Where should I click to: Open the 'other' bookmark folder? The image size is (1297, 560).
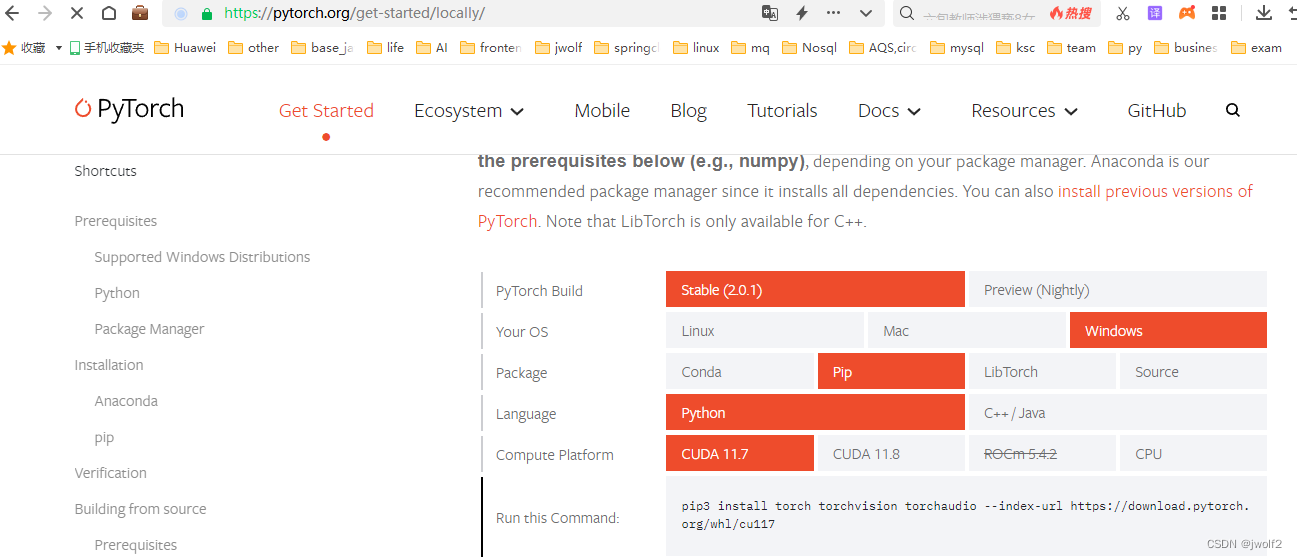[254, 47]
